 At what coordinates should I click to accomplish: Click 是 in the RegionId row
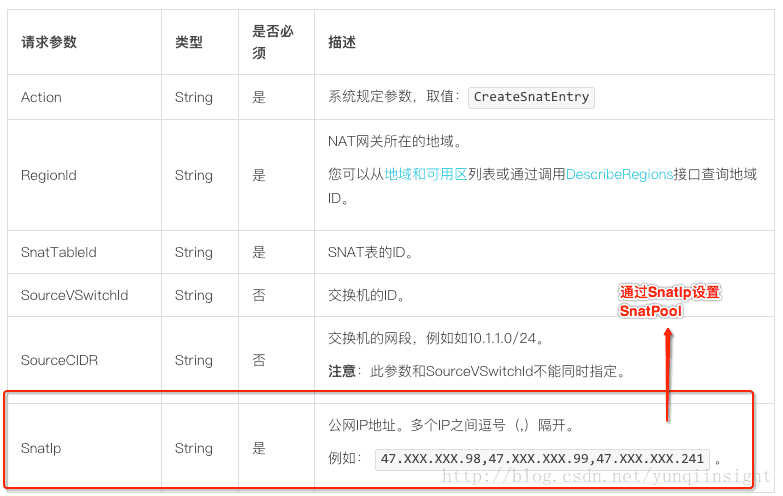pyautogui.click(x=259, y=175)
